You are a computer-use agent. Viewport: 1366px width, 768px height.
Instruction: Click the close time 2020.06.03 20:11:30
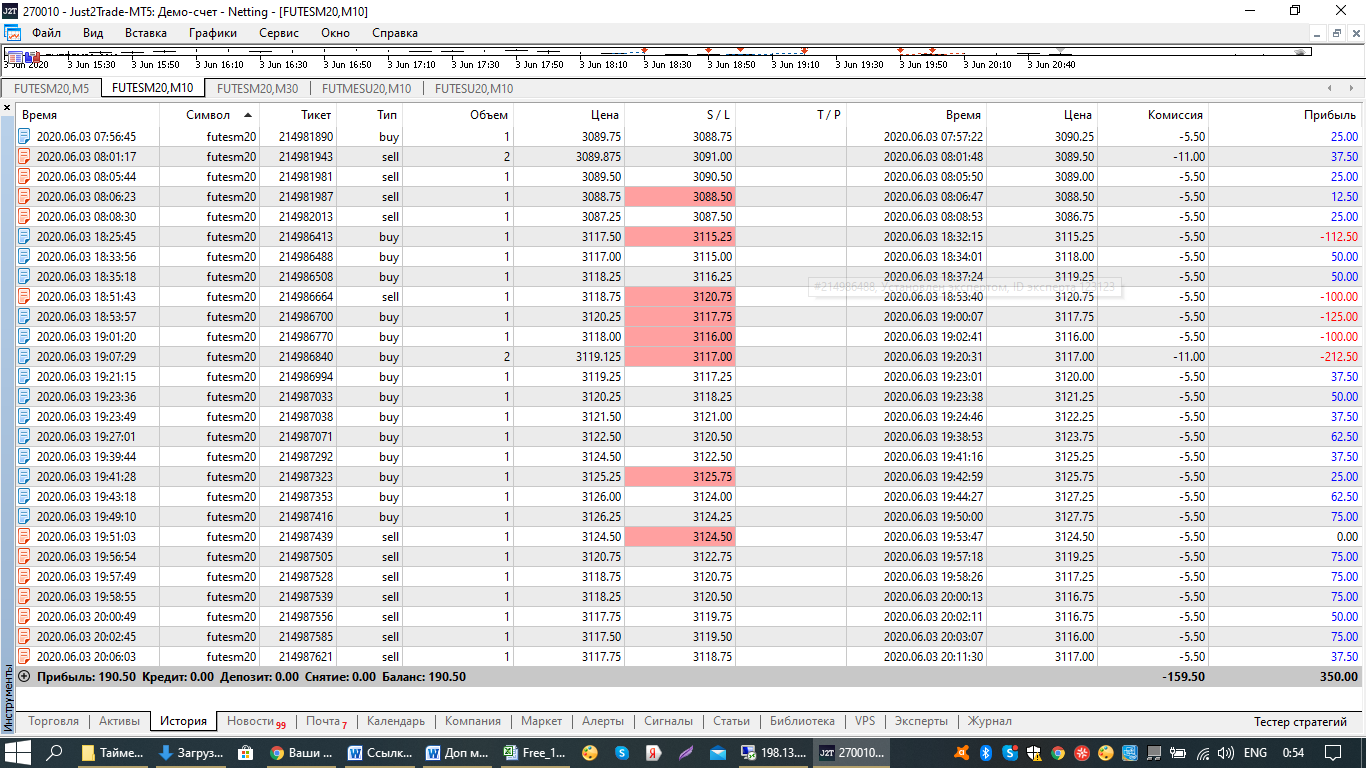pyautogui.click(x=933, y=657)
